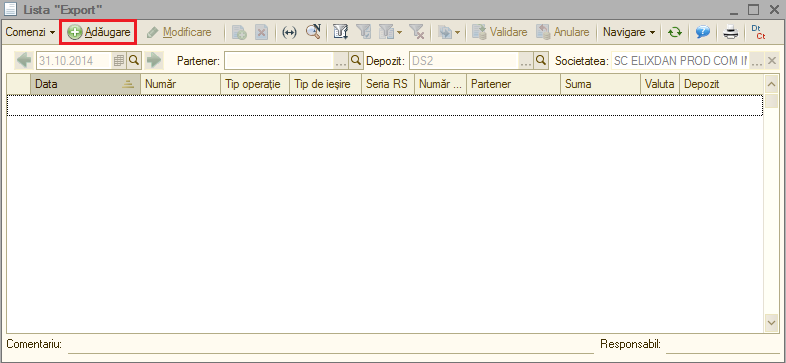The height and width of the screenshot is (363, 786).
Task: Clear the Societatea field with X button
Action: (772, 61)
